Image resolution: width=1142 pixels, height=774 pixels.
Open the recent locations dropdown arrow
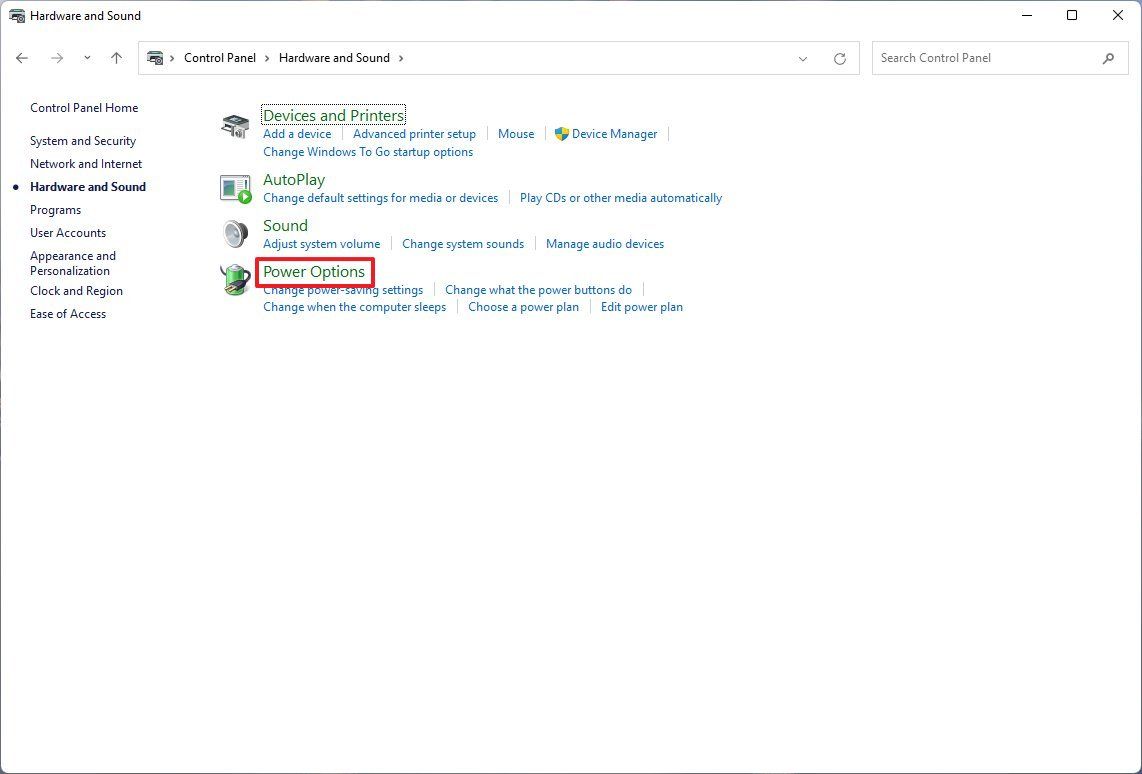87,58
